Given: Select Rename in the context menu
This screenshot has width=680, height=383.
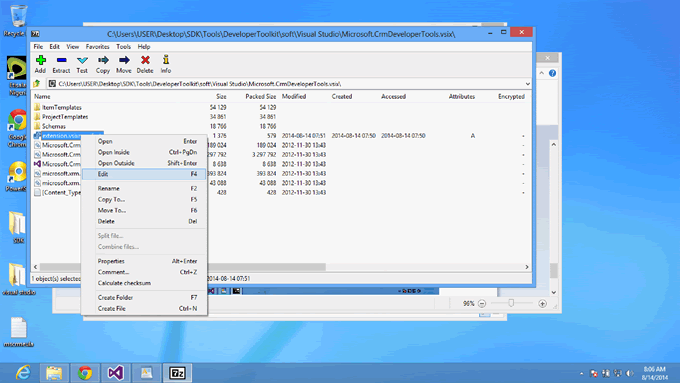Looking at the screenshot, I should [x=144, y=188].
